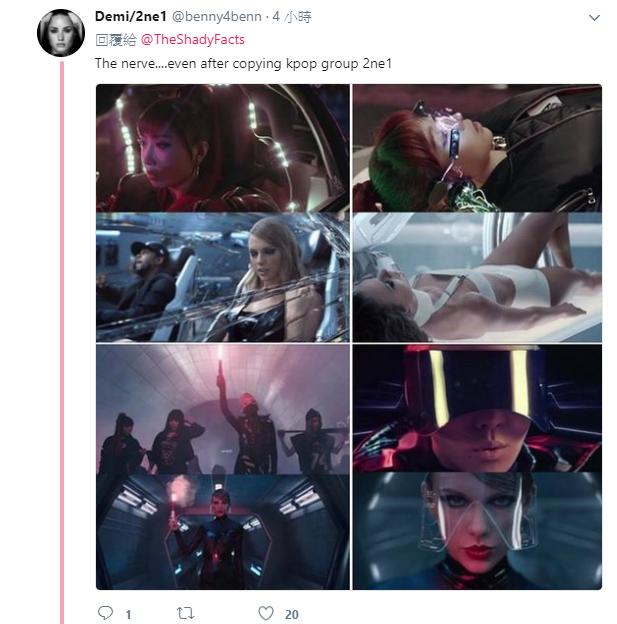Open the Demi/2ne1 profile avatar
The width and height of the screenshot is (617, 624).
(x=60, y=33)
